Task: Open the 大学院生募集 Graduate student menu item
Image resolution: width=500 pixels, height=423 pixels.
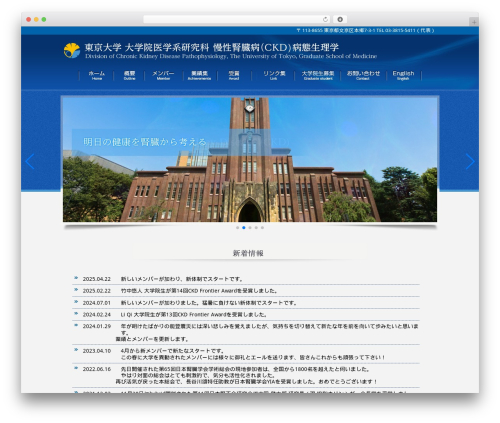Action: tap(318, 75)
